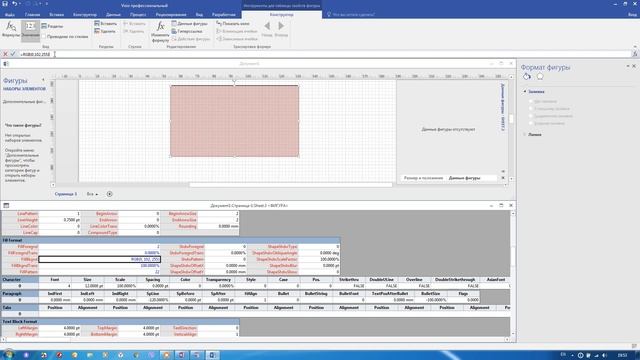
Task: Click Показать окно in formula tracing
Action: click(233, 24)
